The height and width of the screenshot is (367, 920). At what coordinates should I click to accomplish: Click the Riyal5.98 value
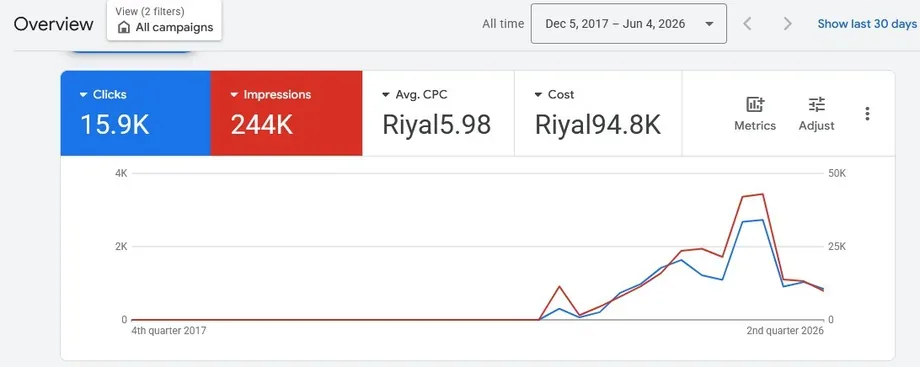(x=437, y=124)
